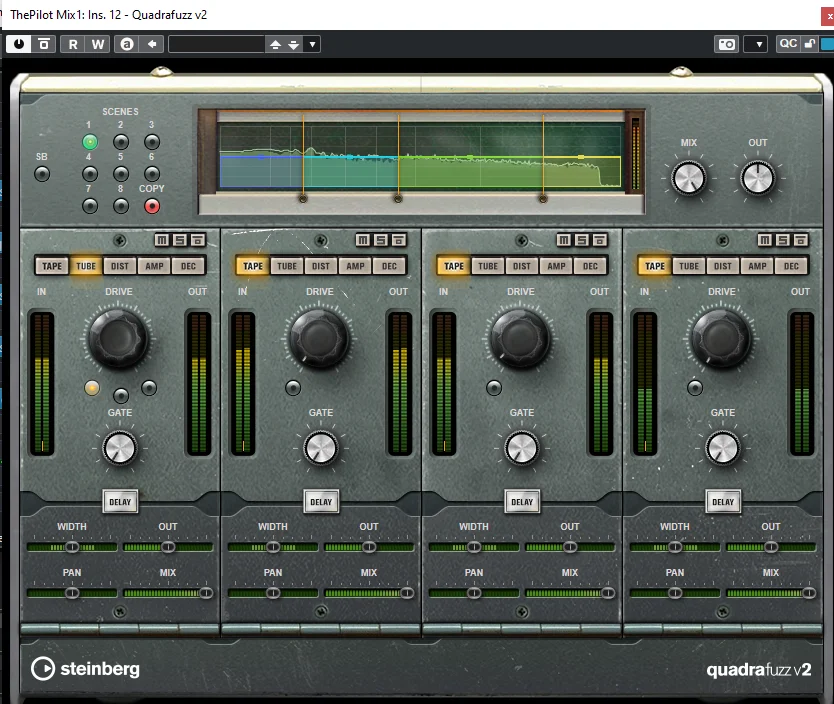The height and width of the screenshot is (704, 834).
Task: Click the red scene COPY button
Action: coord(152,206)
